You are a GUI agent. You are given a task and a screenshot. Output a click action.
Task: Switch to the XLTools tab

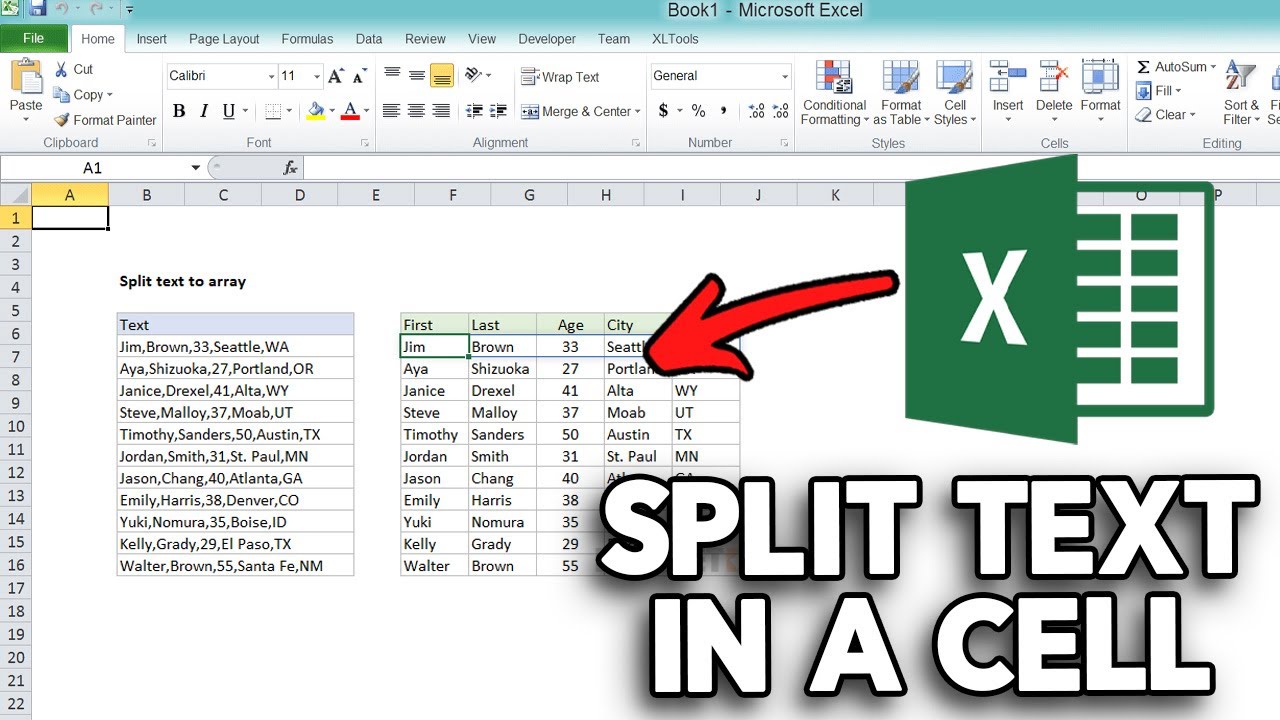(x=675, y=39)
